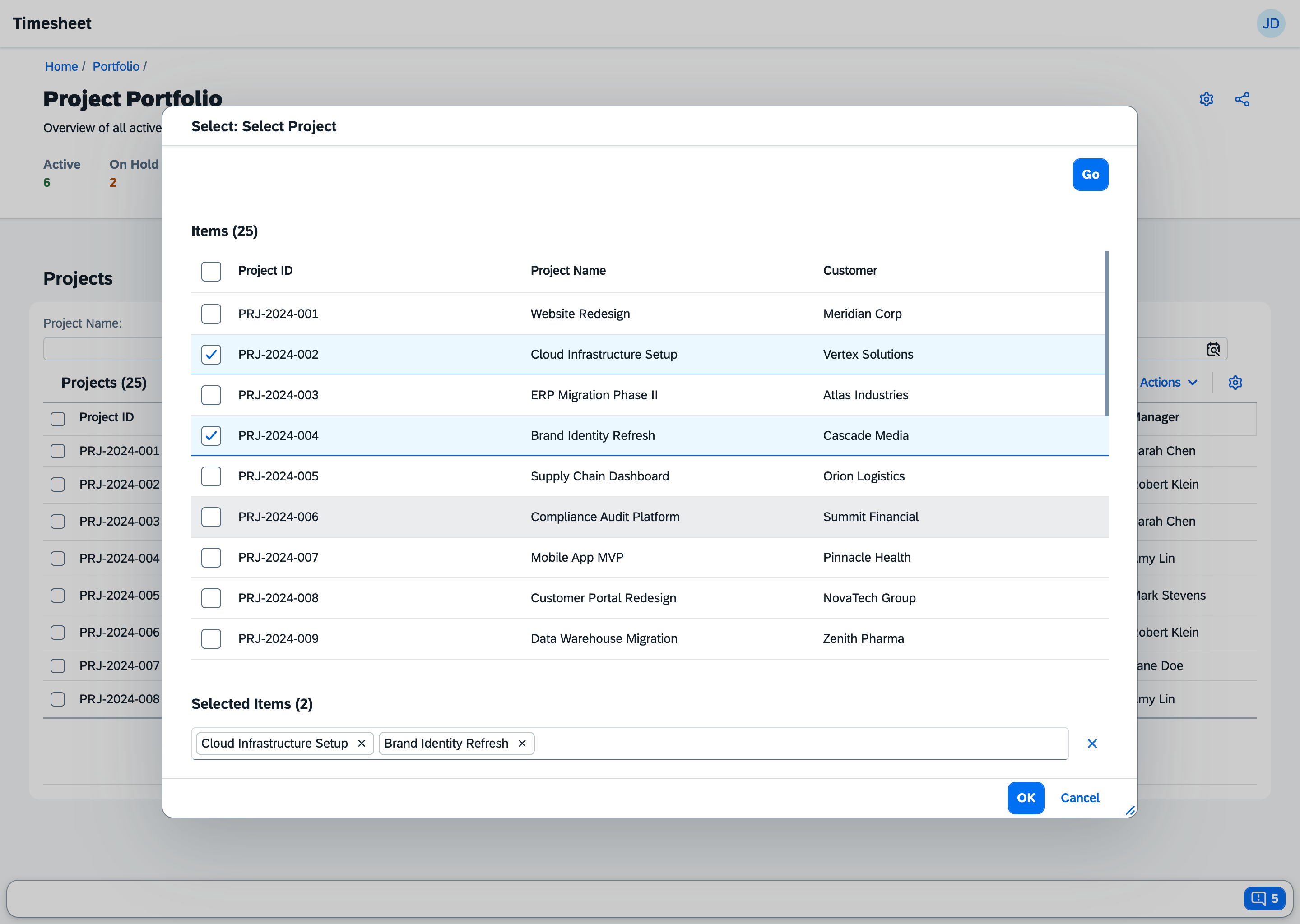Navigate to Home via breadcrumb
Image resolution: width=1300 pixels, height=924 pixels.
tap(61, 67)
